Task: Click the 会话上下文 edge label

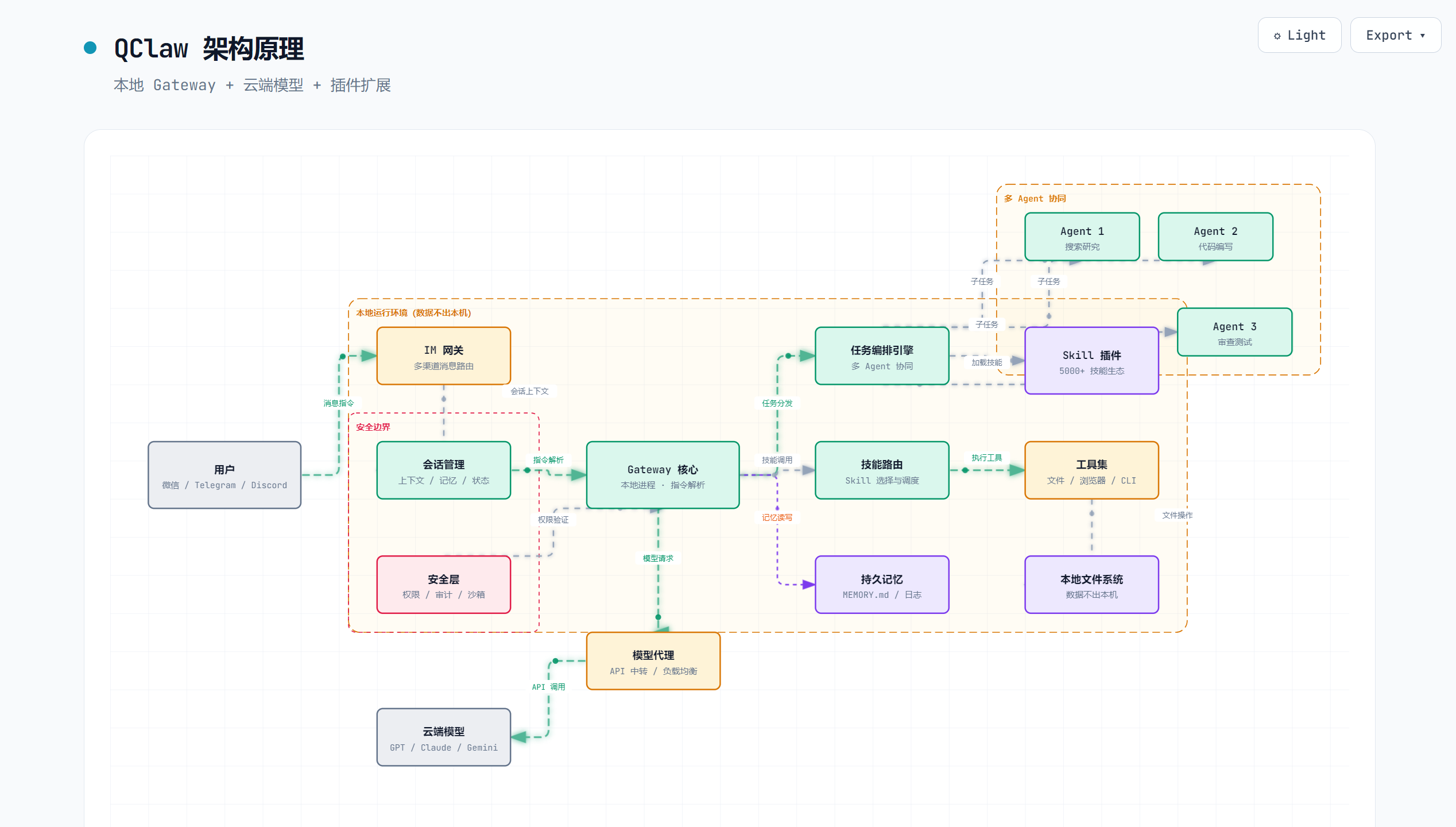Action: (529, 391)
